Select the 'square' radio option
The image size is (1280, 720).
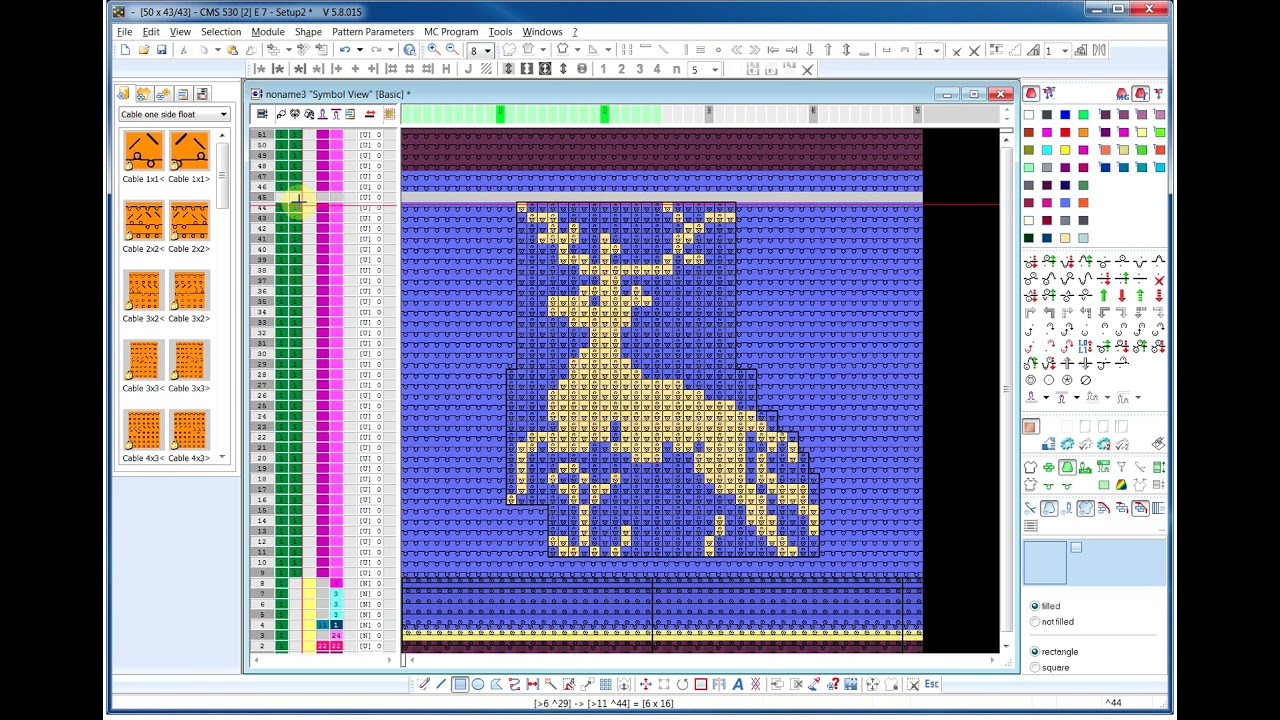[1035, 668]
